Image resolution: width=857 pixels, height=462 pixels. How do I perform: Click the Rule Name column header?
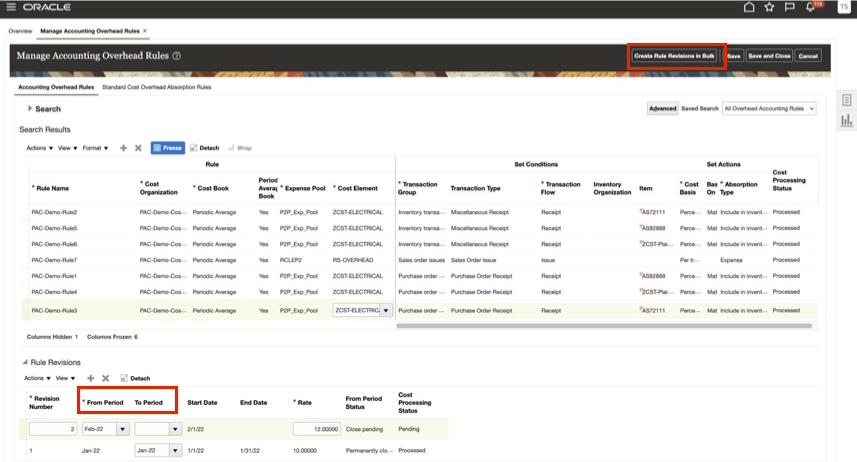[x=52, y=188]
